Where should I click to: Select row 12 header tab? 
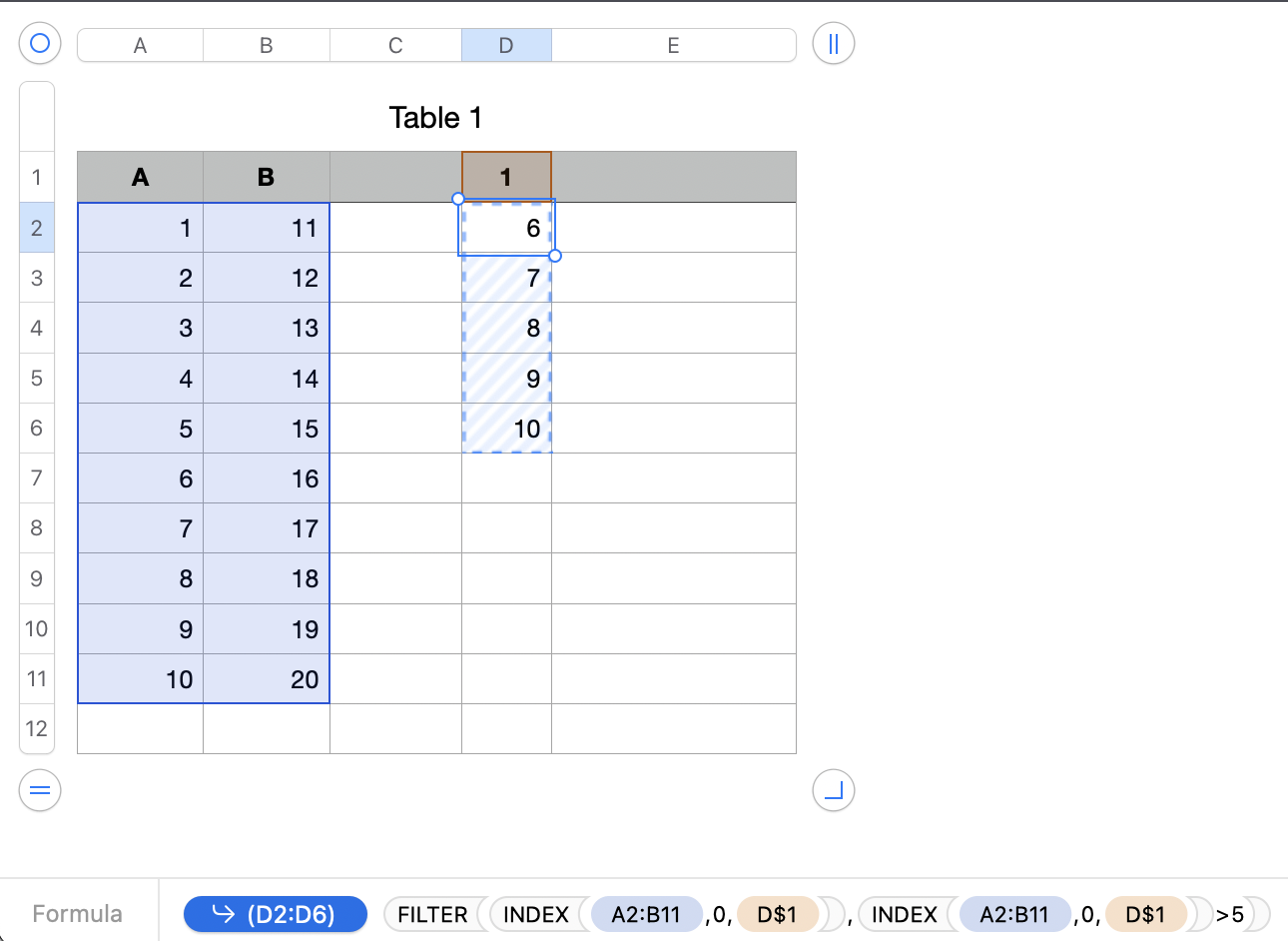coord(37,728)
